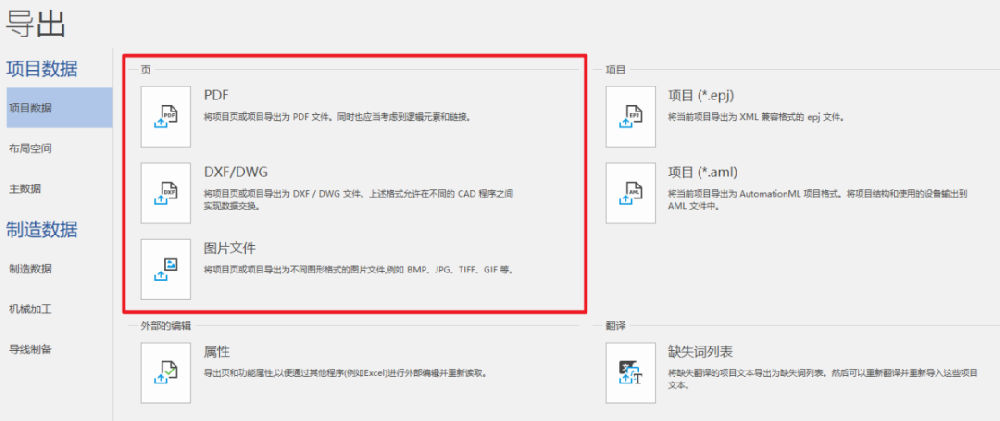Click the 项目 (*.aml) title
Viewport: 1000px width, 421px height.
point(703,172)
